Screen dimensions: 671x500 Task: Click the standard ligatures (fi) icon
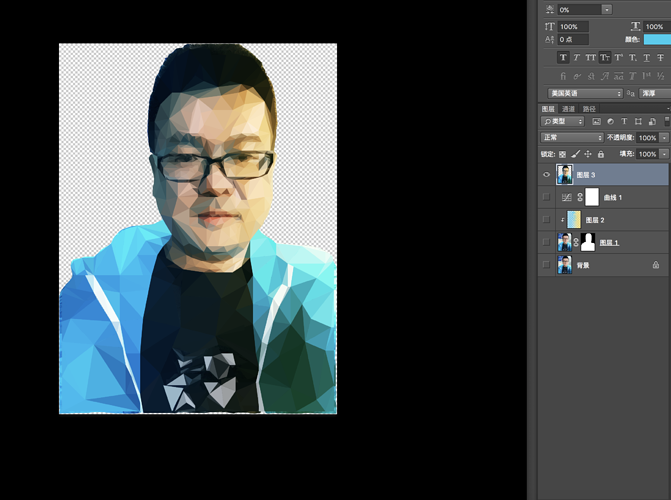[x=563, y=76]
